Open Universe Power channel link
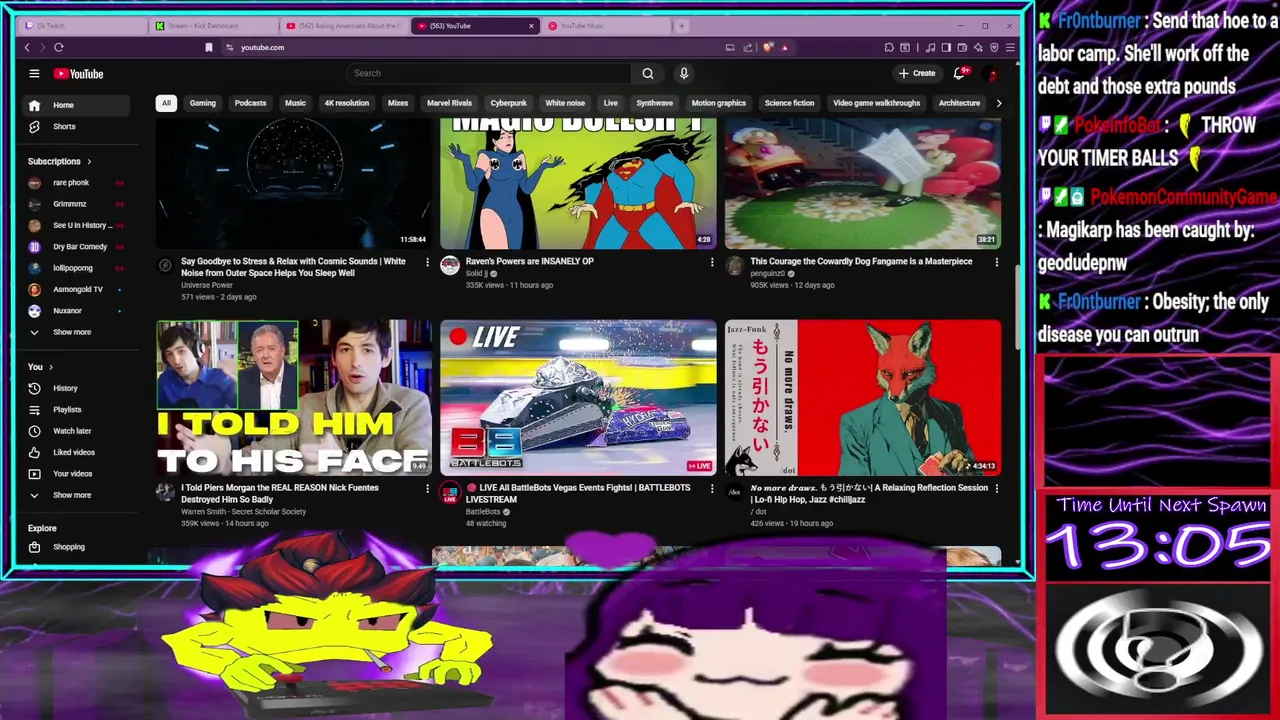The width and height of the screenshot is (1280, 720). (x=207, y=285)
